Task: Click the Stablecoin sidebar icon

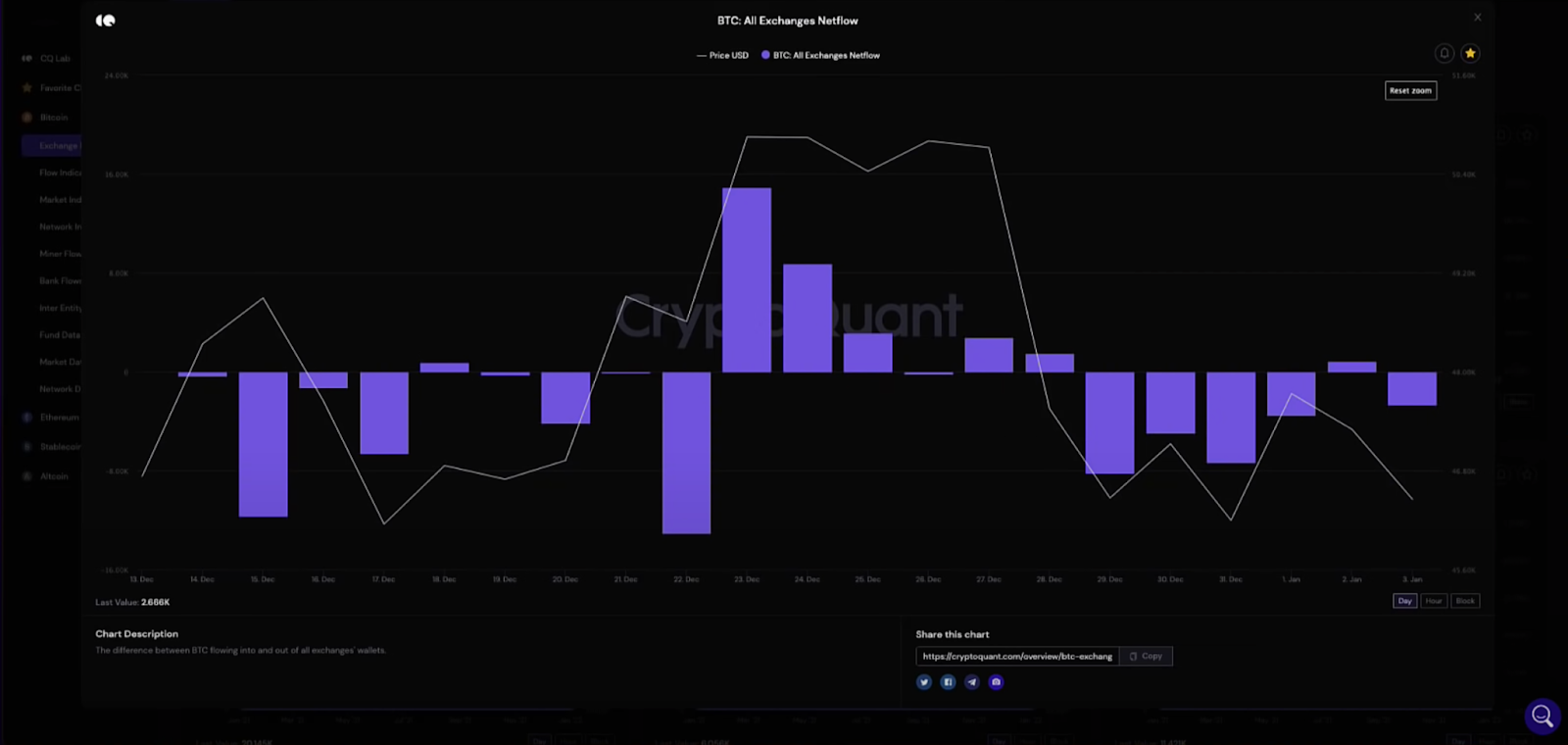Action: pyautogui.click(x=26, y=447)
